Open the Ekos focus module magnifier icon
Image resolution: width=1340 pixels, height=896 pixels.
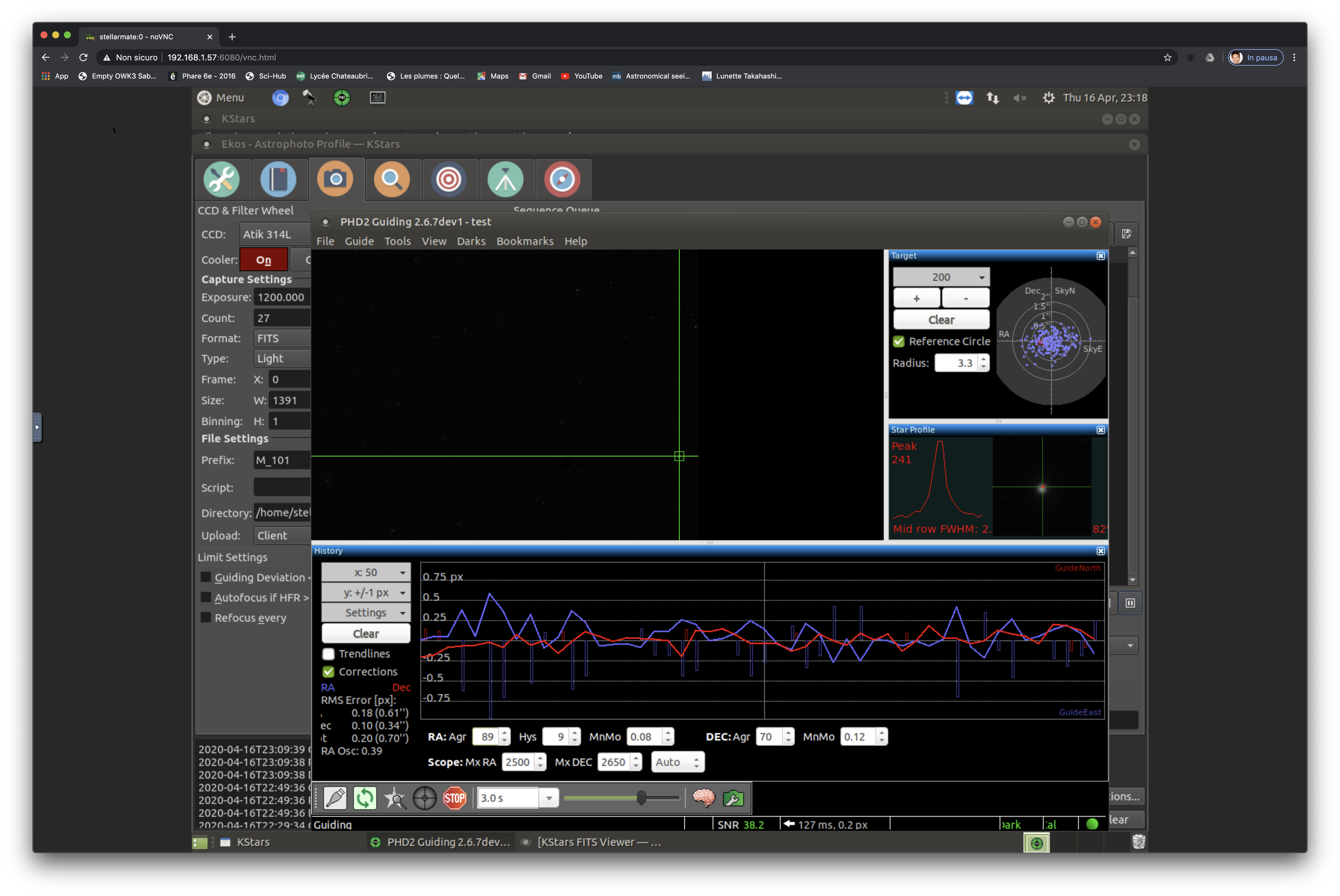pyautogui.click(x=392, y=179)
